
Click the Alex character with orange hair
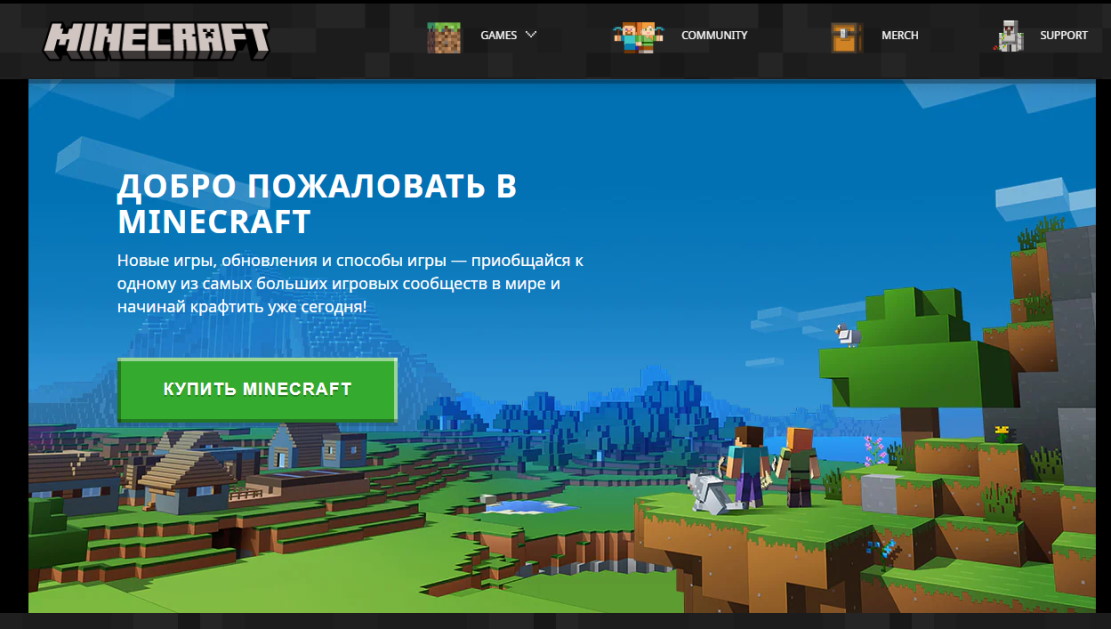pos(799,465)
